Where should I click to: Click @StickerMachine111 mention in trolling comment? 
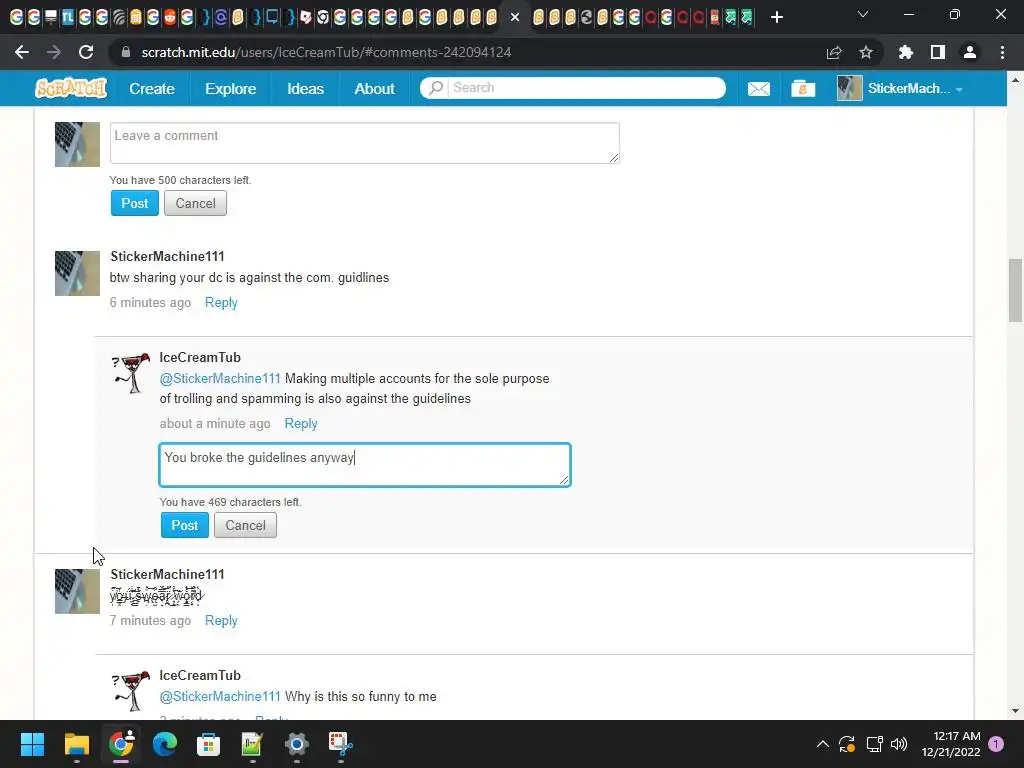pyautogui.click(x=220, y=379)
